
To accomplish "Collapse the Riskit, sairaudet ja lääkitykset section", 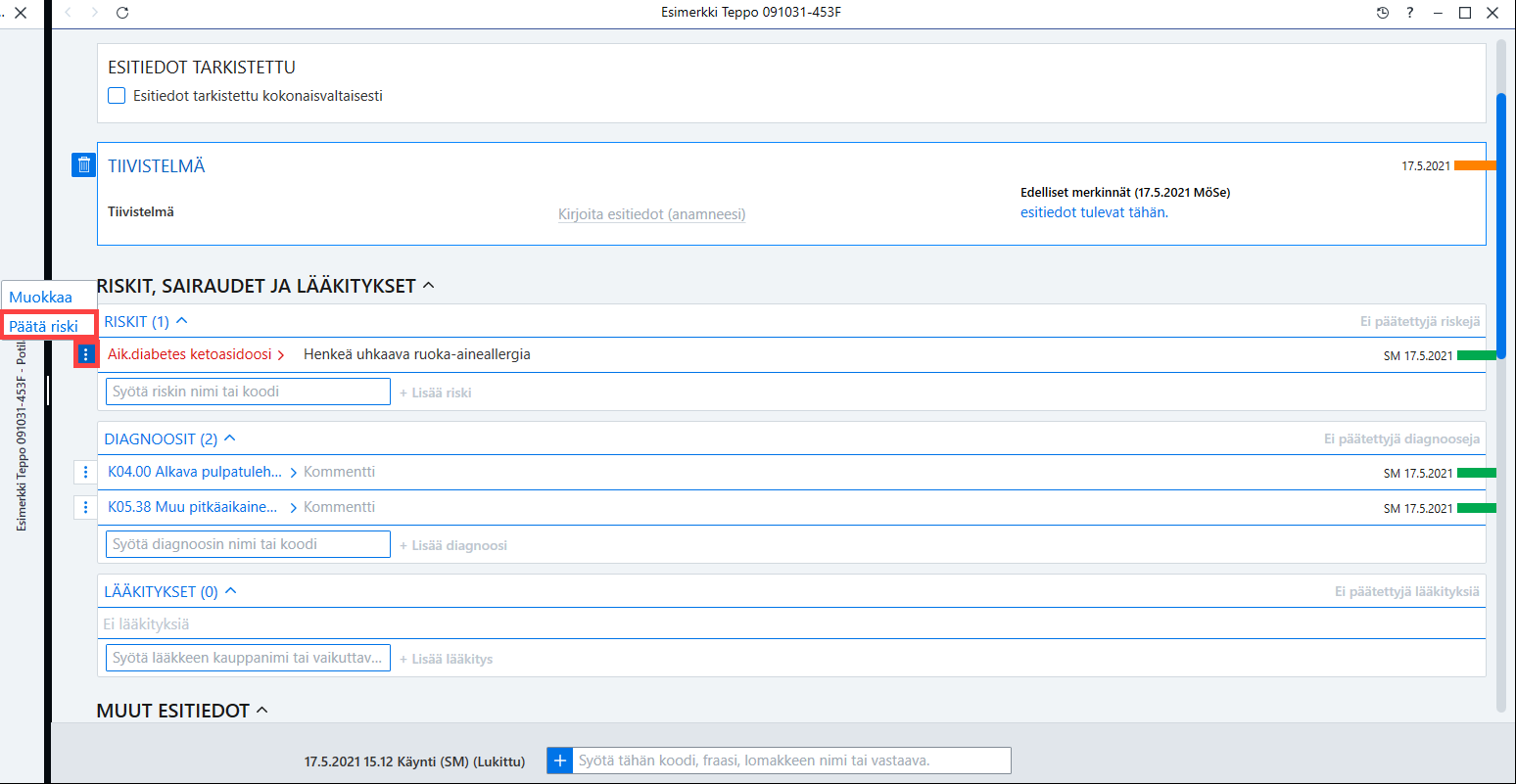I will 428,286.
